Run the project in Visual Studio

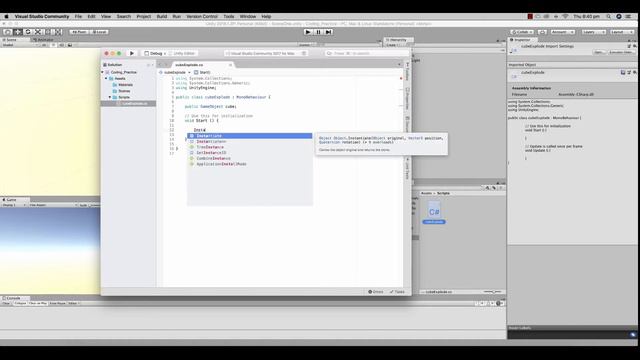[131, 53]
